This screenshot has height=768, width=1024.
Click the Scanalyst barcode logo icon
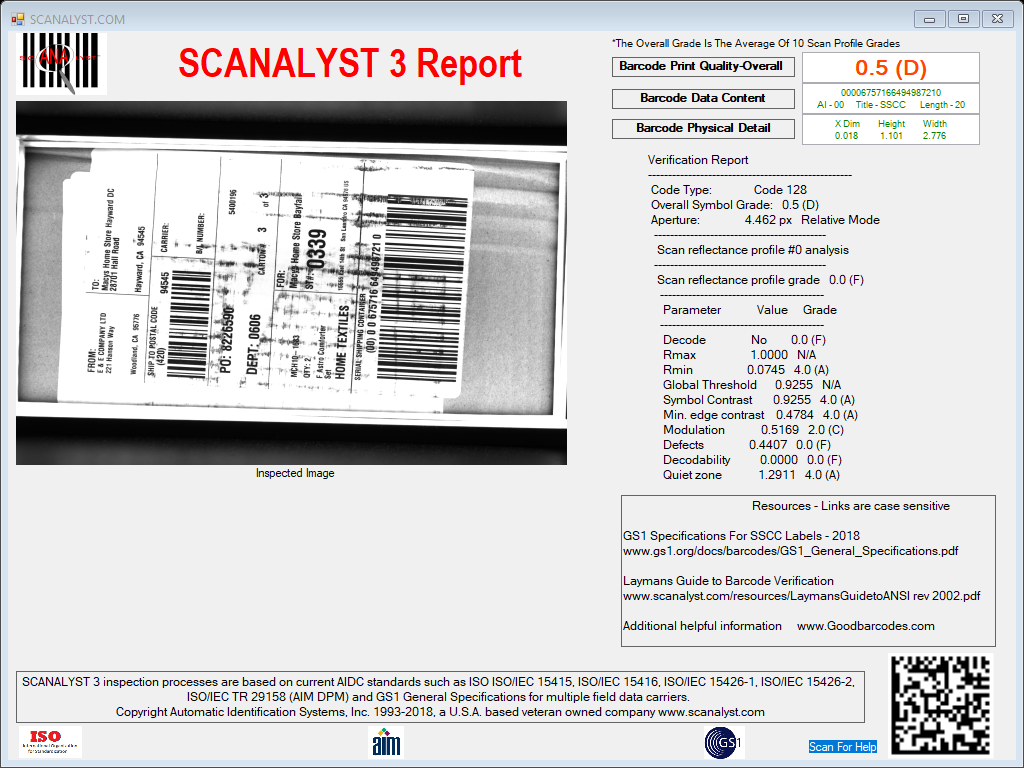pos(61,63)
